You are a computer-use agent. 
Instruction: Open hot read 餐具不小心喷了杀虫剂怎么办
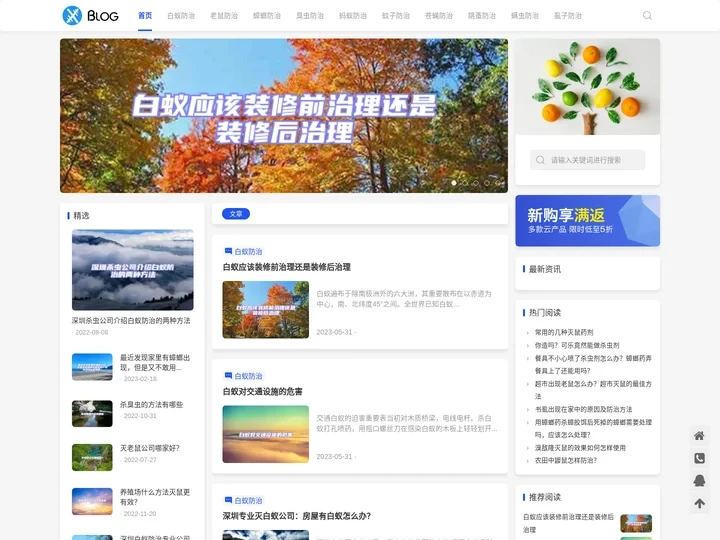[x=593, y=364]
